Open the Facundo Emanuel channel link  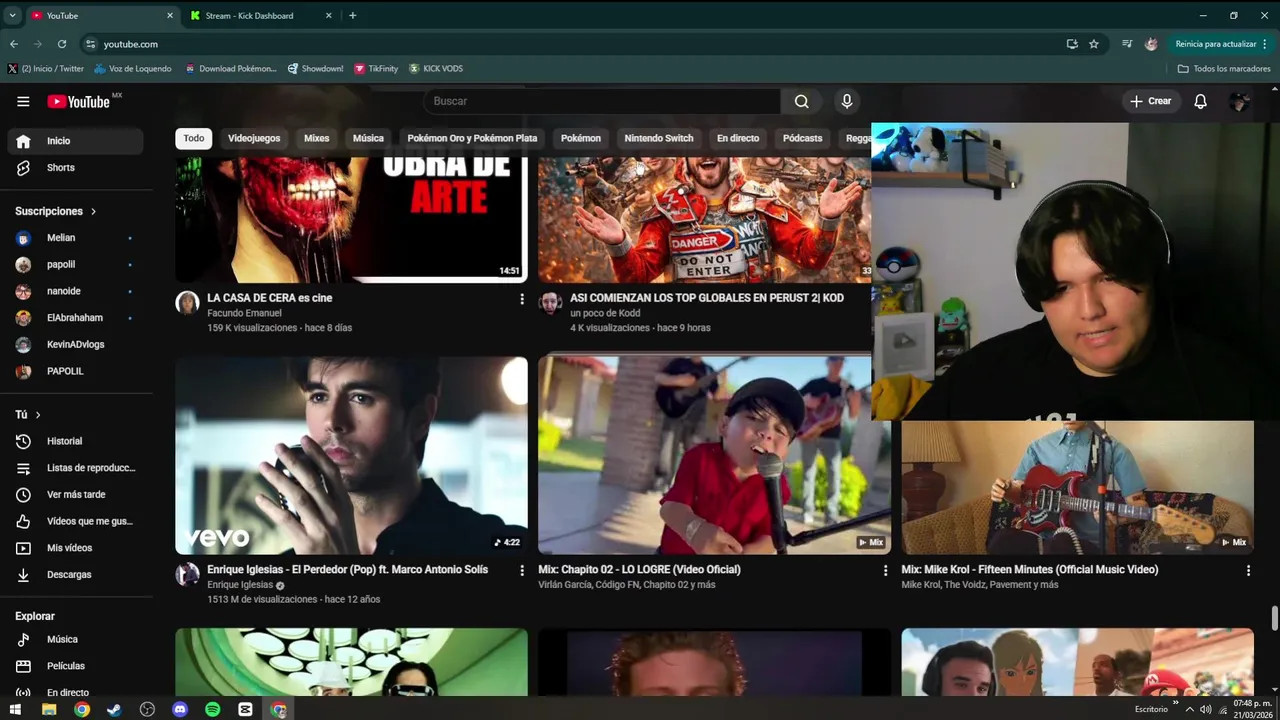[x=244, y=313]
